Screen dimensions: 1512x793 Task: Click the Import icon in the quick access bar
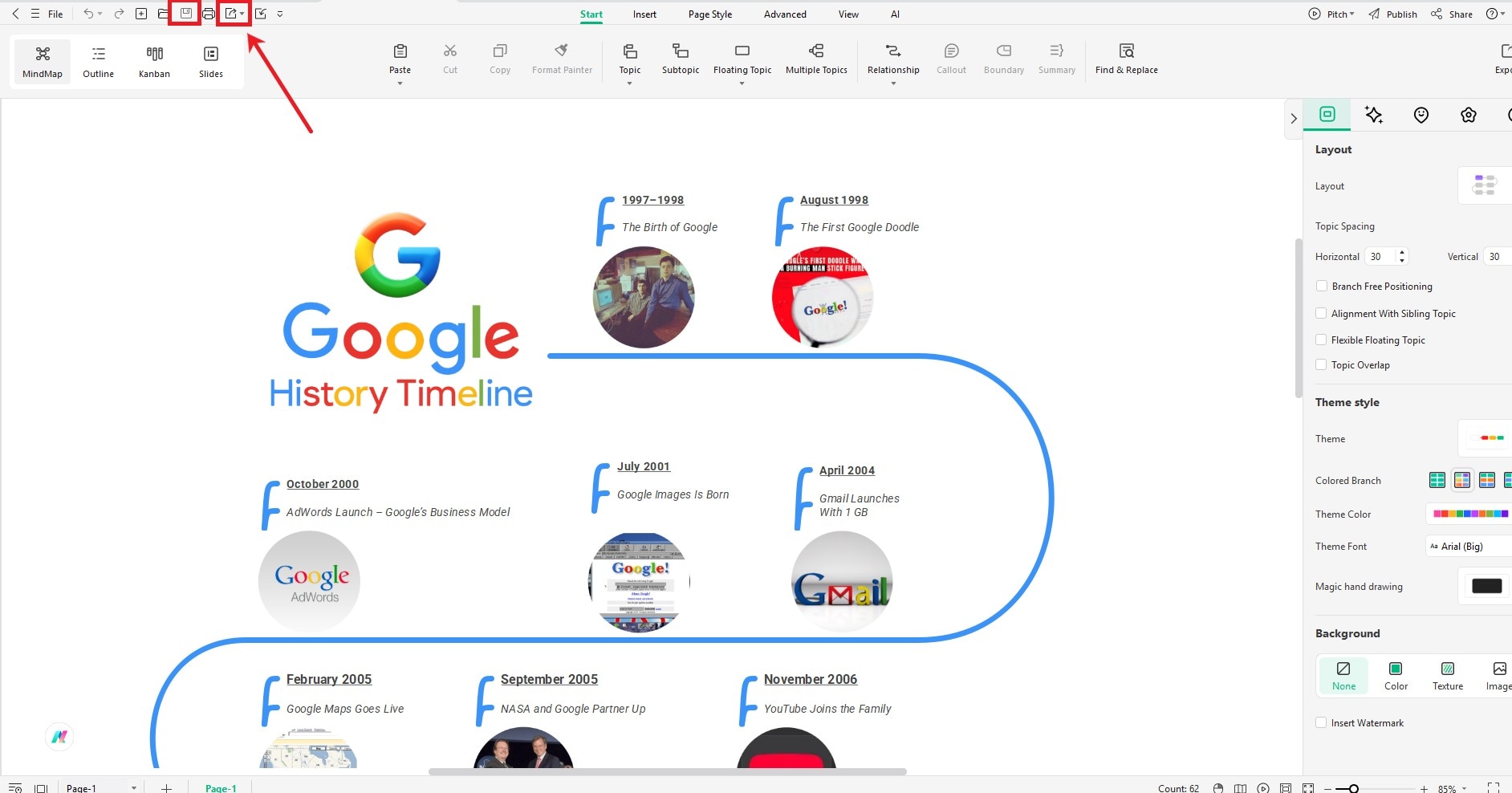(261, 14)
